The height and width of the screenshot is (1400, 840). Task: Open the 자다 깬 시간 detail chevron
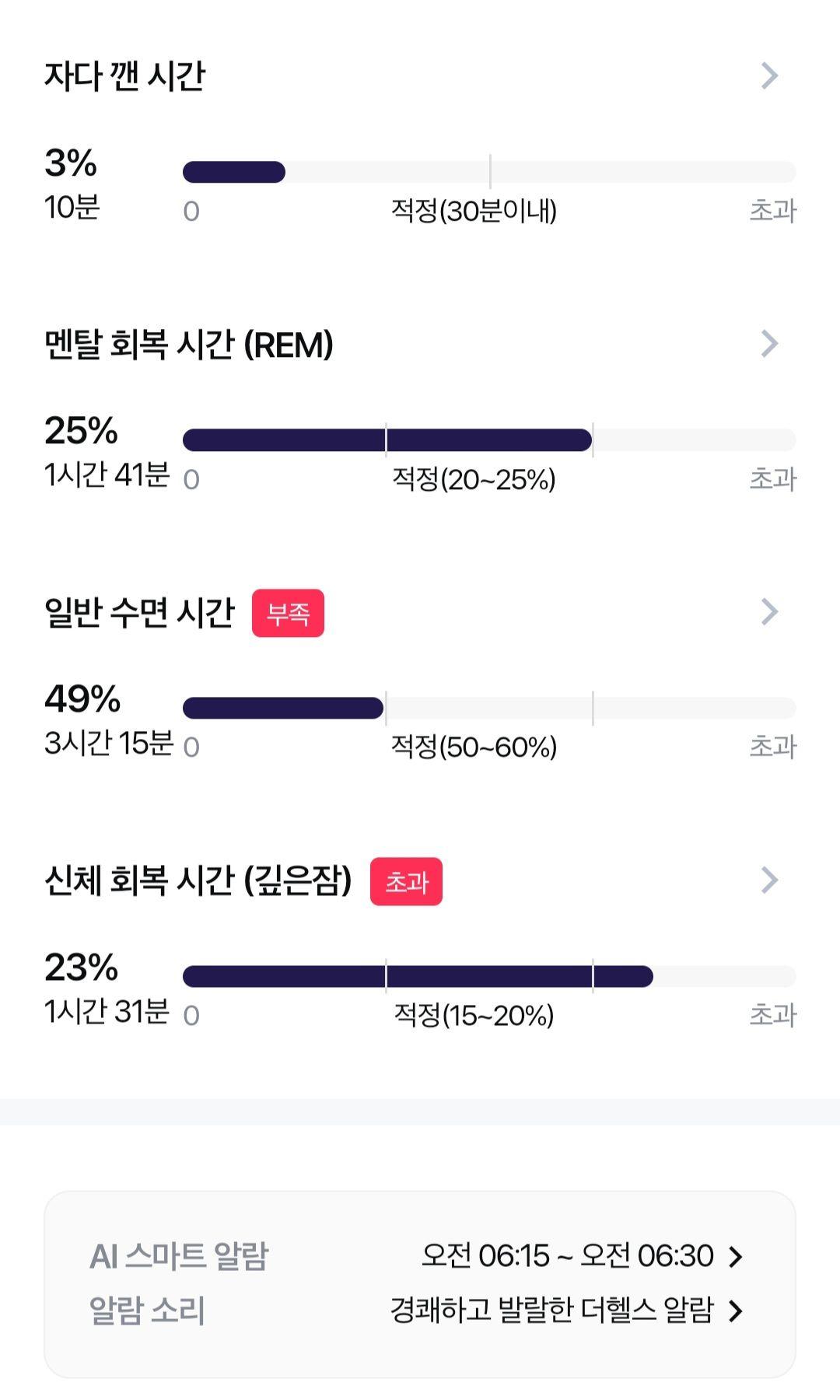pyautogui.click(x=769, y=75)
